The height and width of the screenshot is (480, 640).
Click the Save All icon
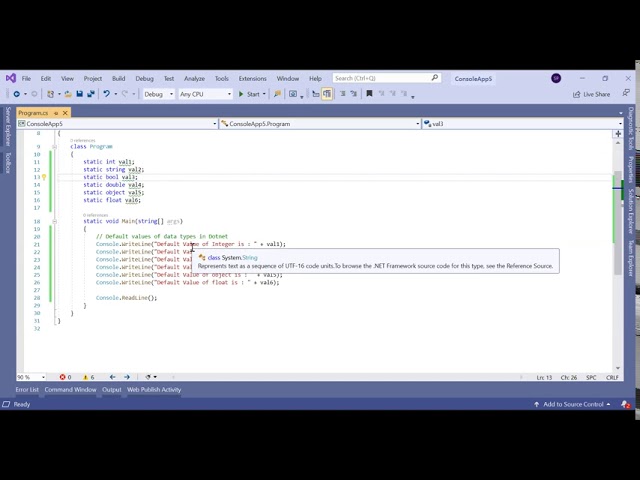coord(91,94)
